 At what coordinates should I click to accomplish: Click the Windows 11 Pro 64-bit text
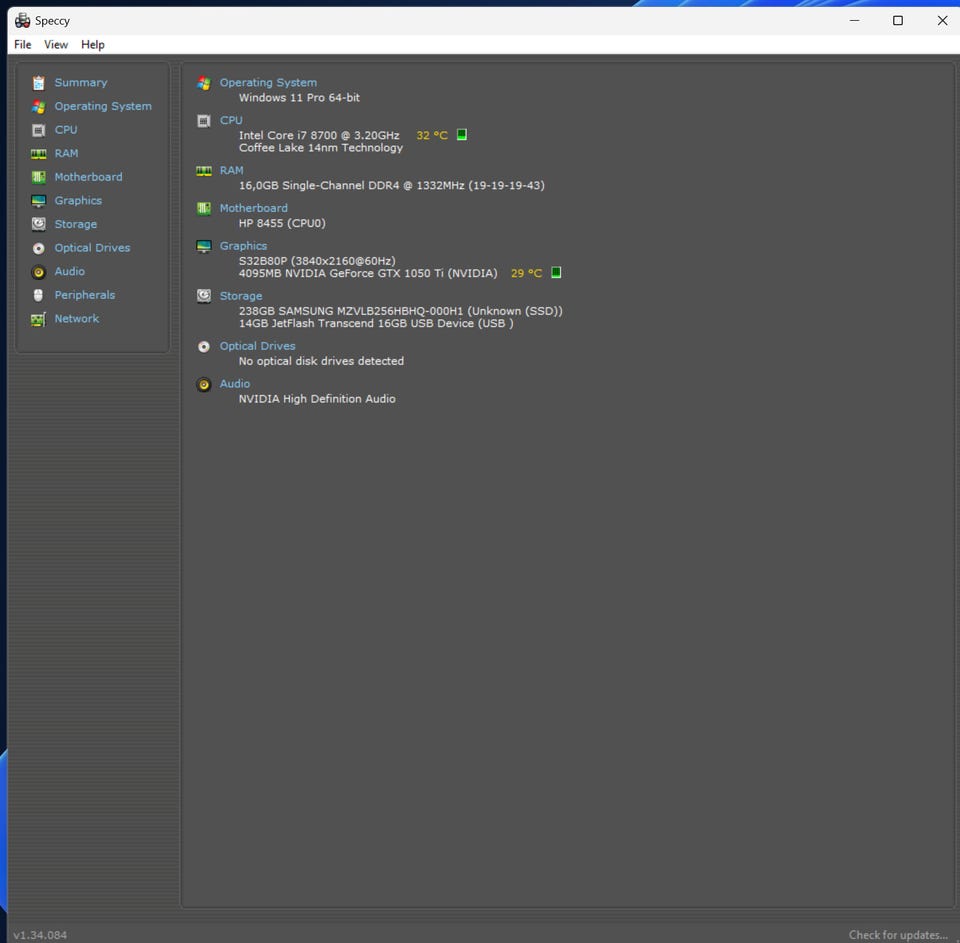[x=299, y=98]
